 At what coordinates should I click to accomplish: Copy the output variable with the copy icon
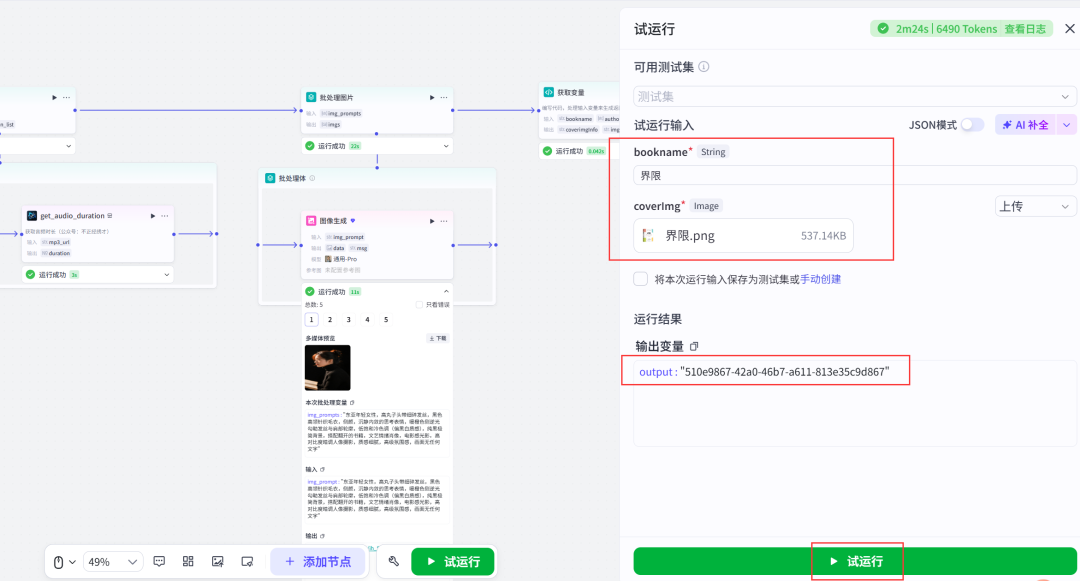[694, 346]
